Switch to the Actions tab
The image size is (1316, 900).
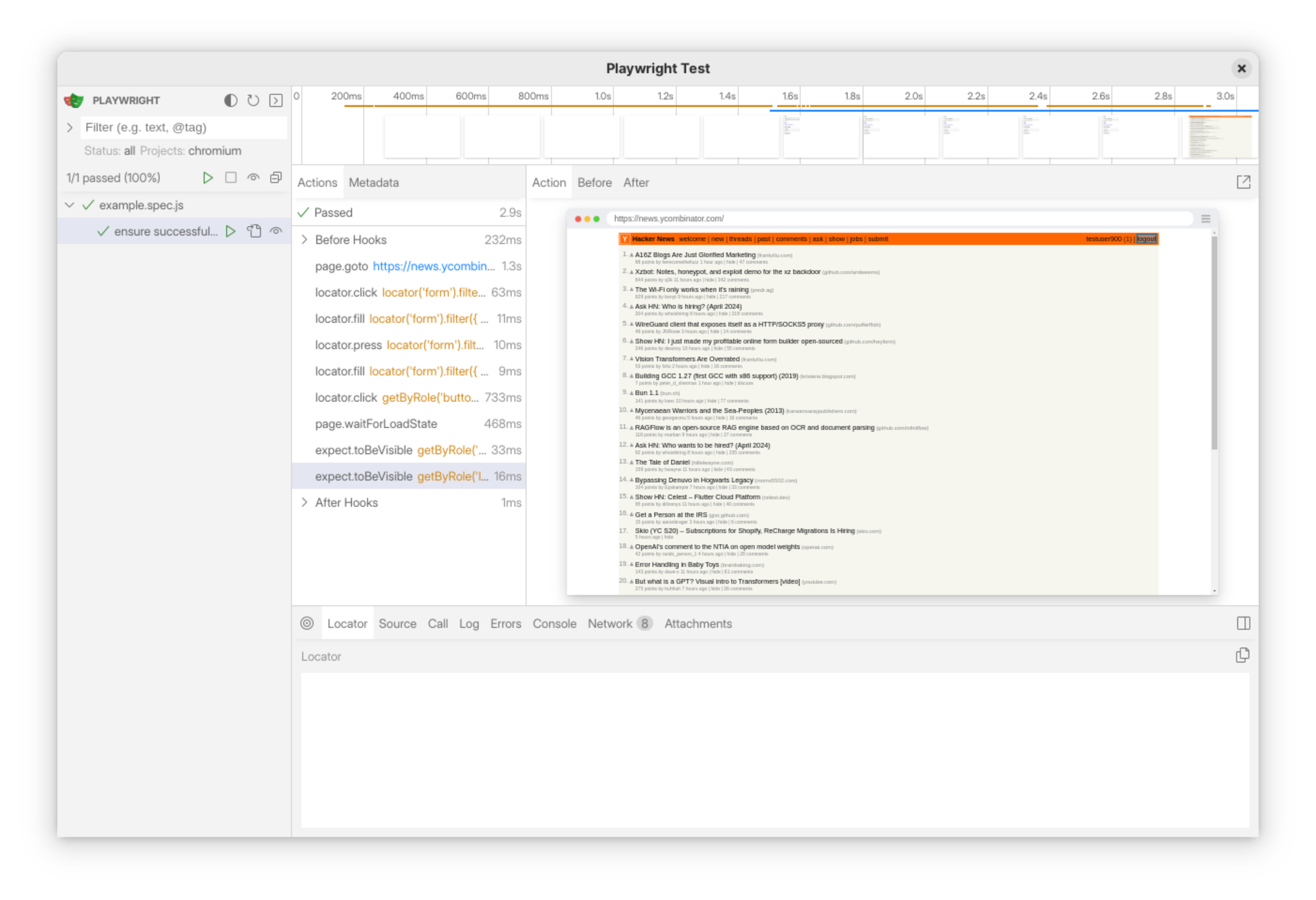point(317,182)
